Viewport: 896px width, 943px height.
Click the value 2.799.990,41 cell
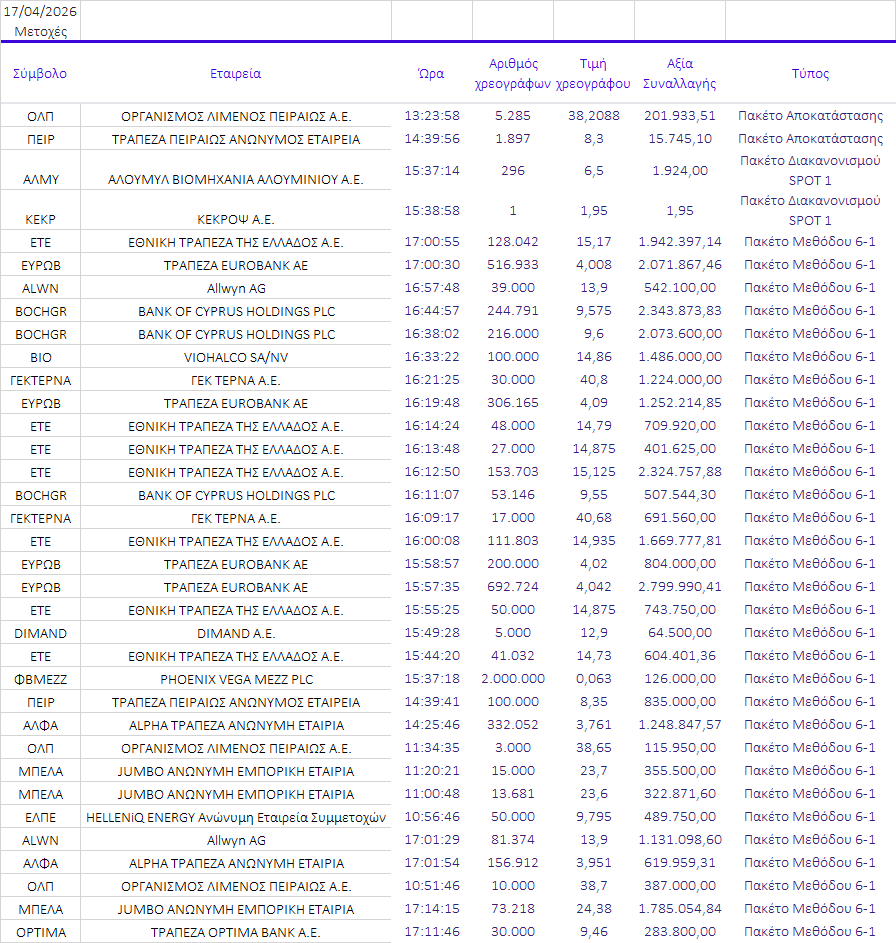pyautogui.click(x=680, y=586)
